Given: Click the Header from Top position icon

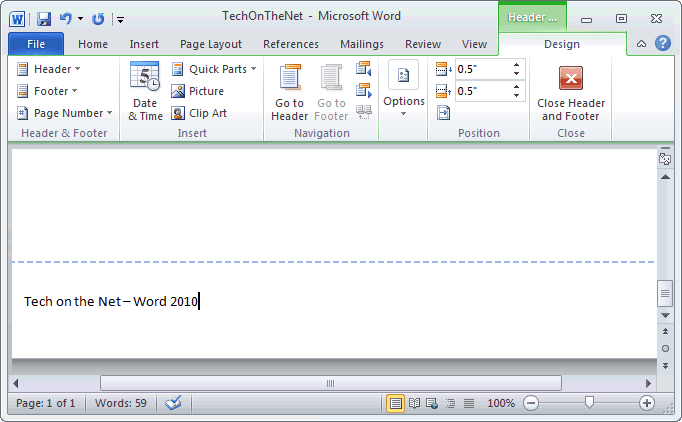Looking at the screenshot, I should pos(444,69).
